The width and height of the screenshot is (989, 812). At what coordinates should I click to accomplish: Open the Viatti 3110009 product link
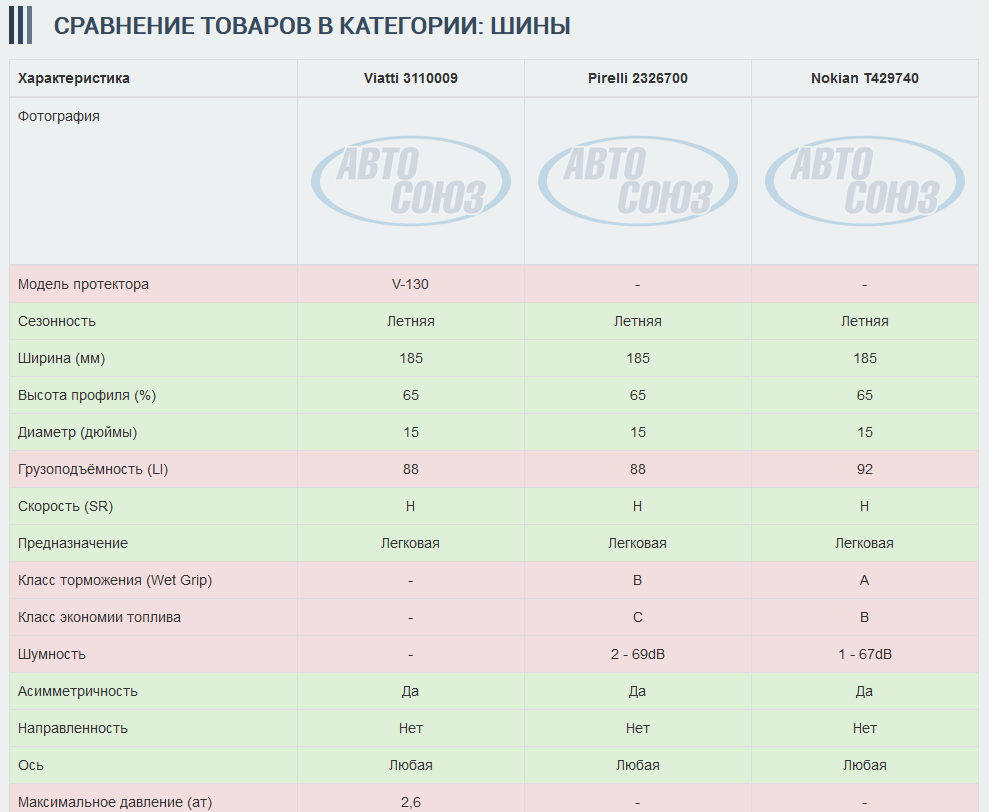pyautogui.click(x=410, y=78)
